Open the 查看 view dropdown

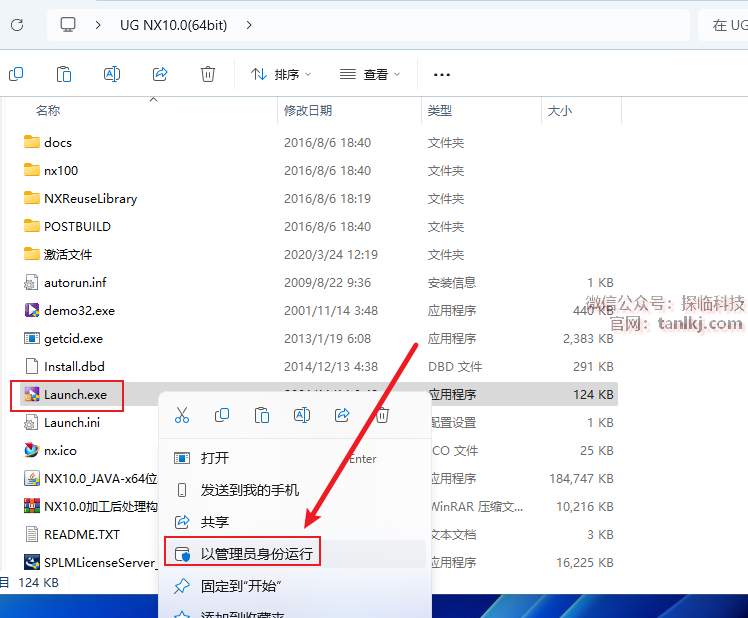[x=370, y=74]
